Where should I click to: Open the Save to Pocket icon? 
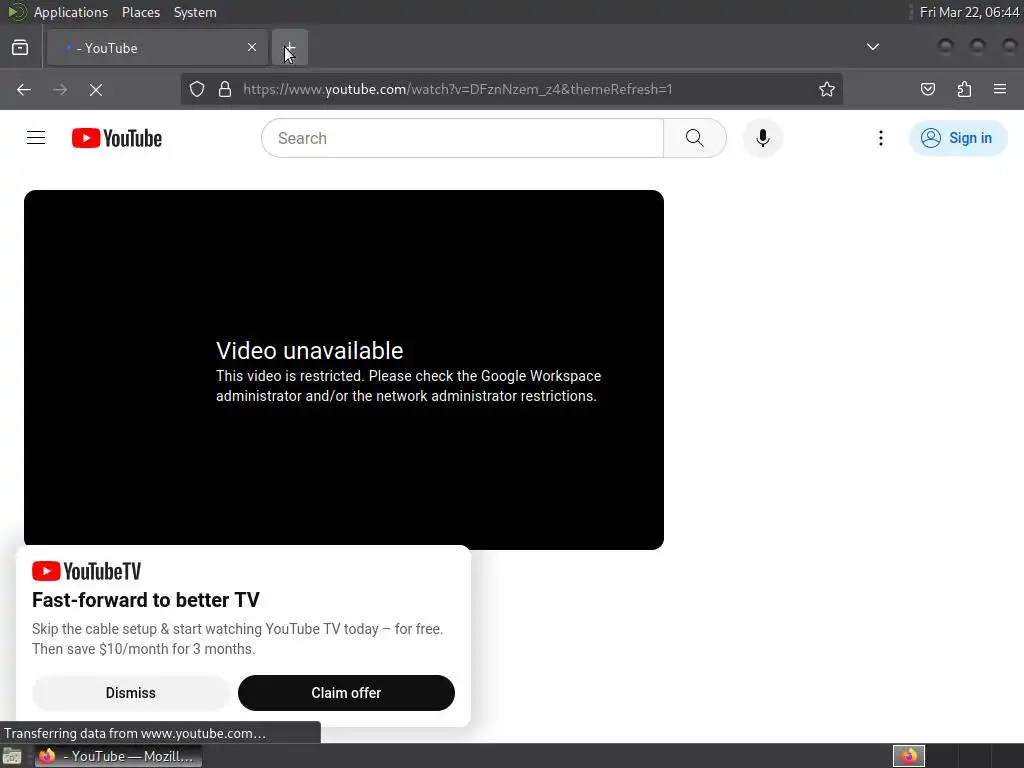pos(927,89)
